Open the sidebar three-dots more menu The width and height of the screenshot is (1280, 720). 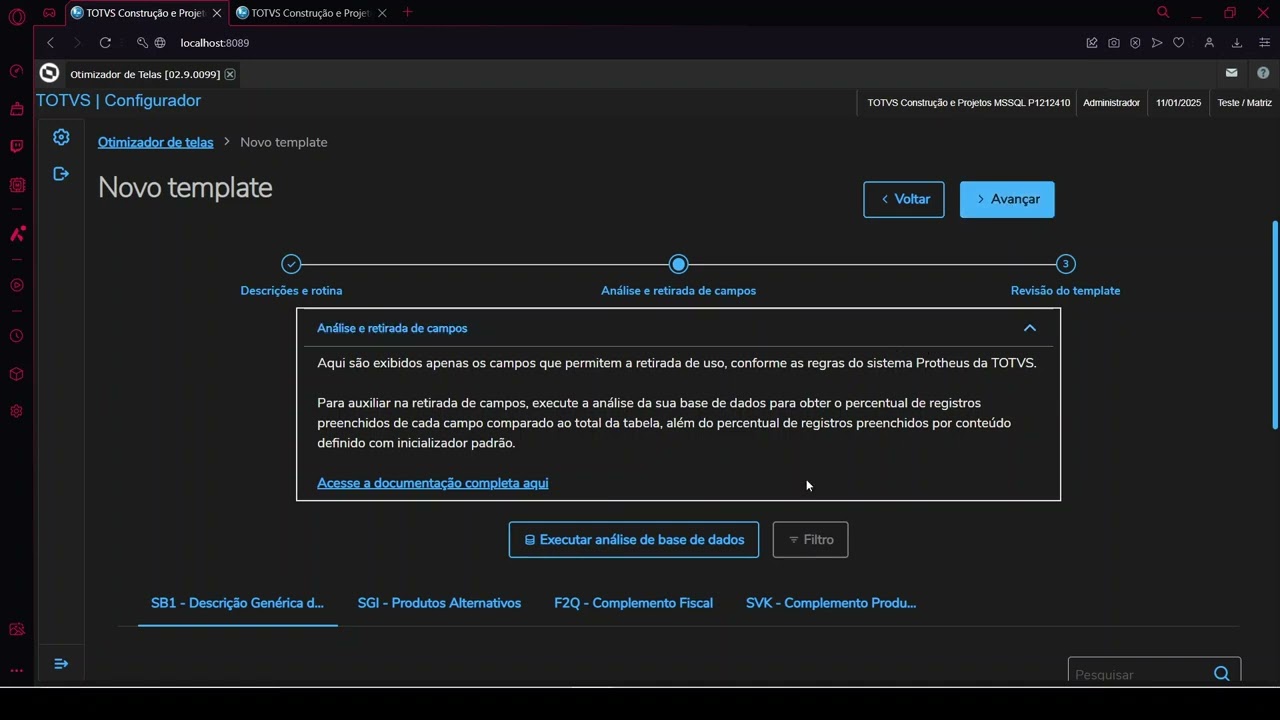(x=16, y=671)
